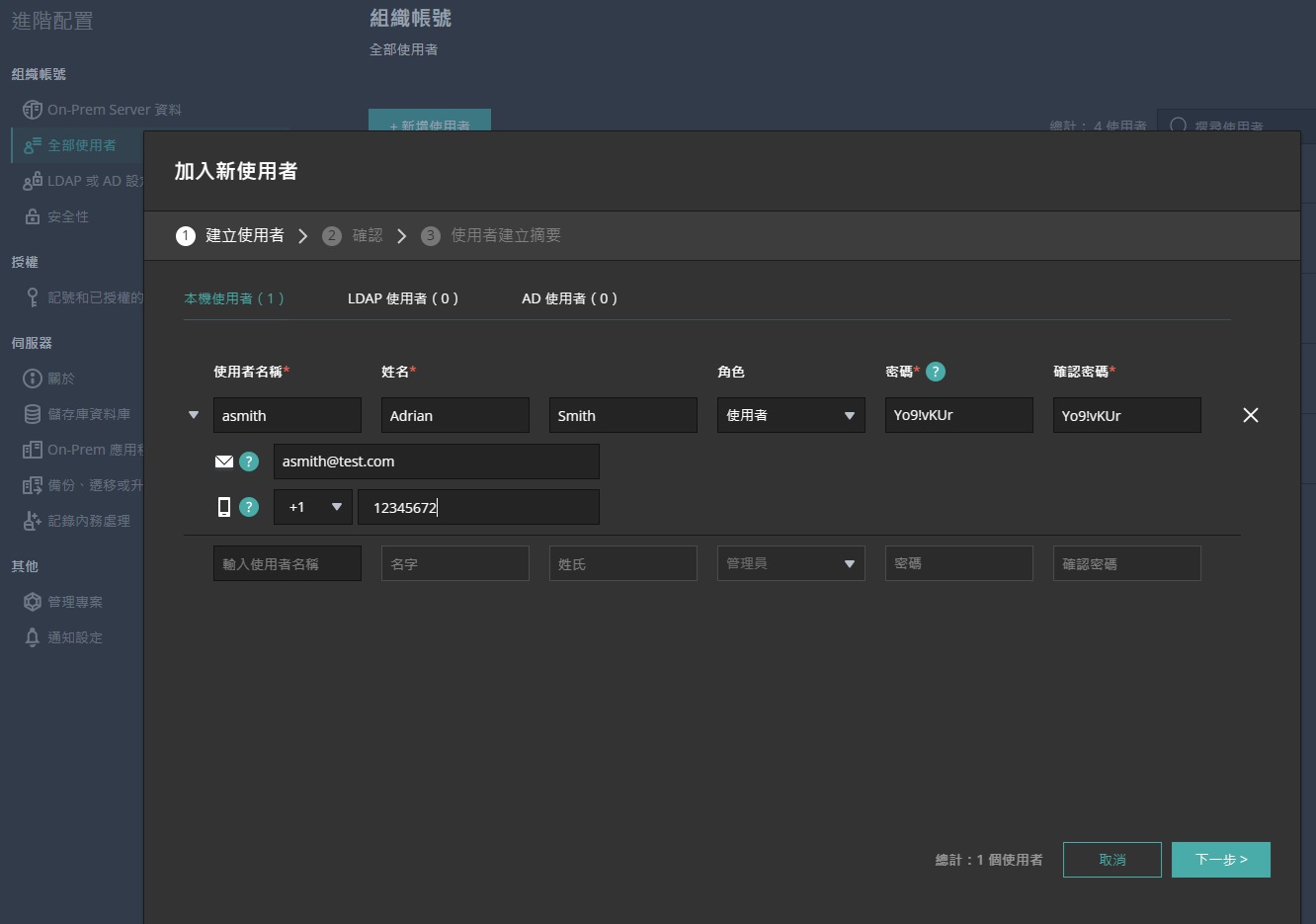Click the 輸入使用者名稱 empty username field
The width and height of the screenshot is (1316, 924).
coord(287,562)
